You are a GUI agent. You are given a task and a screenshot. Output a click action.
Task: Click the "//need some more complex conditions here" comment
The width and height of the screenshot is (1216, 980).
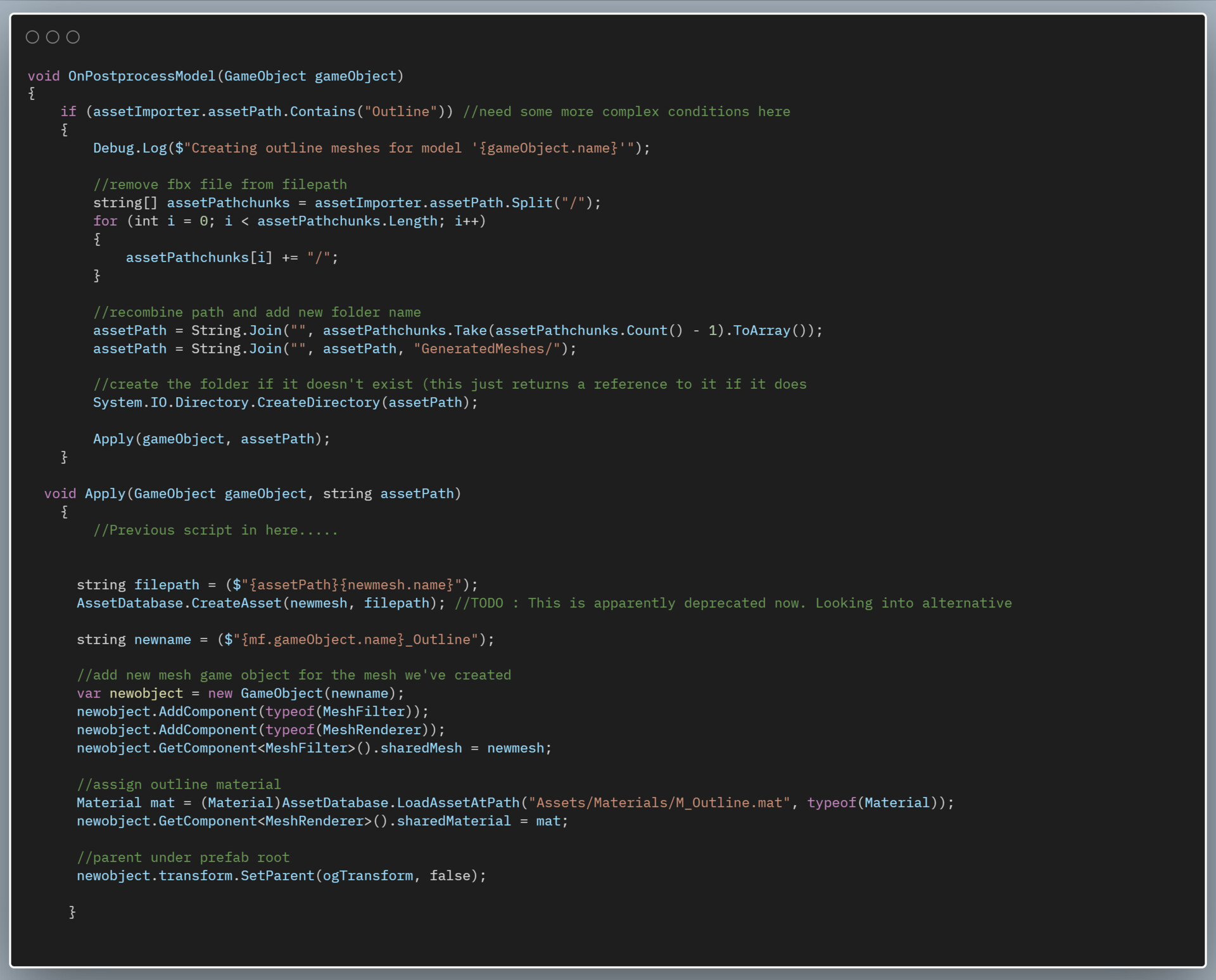click(x=626, y=111)
